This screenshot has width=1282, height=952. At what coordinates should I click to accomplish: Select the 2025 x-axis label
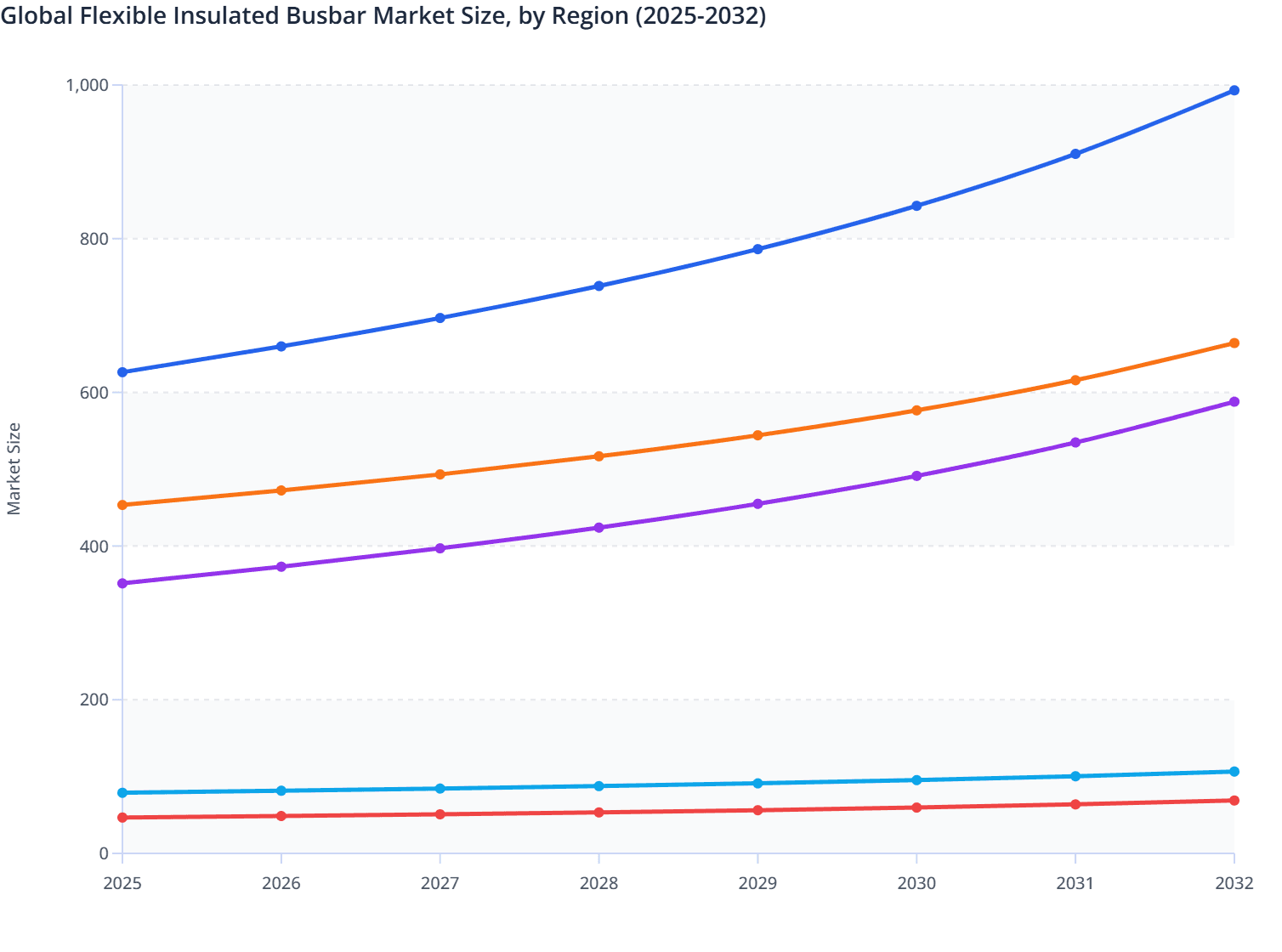tap(122, 884)
